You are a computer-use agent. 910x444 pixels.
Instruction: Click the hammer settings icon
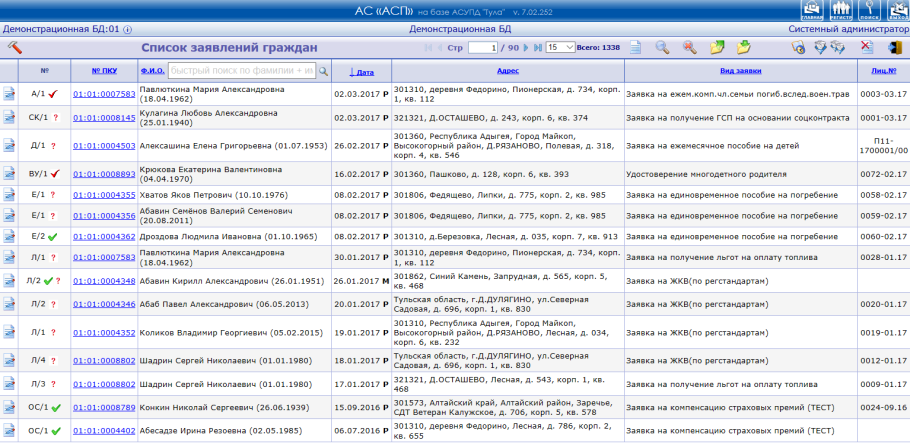click(x=14, y=47)
